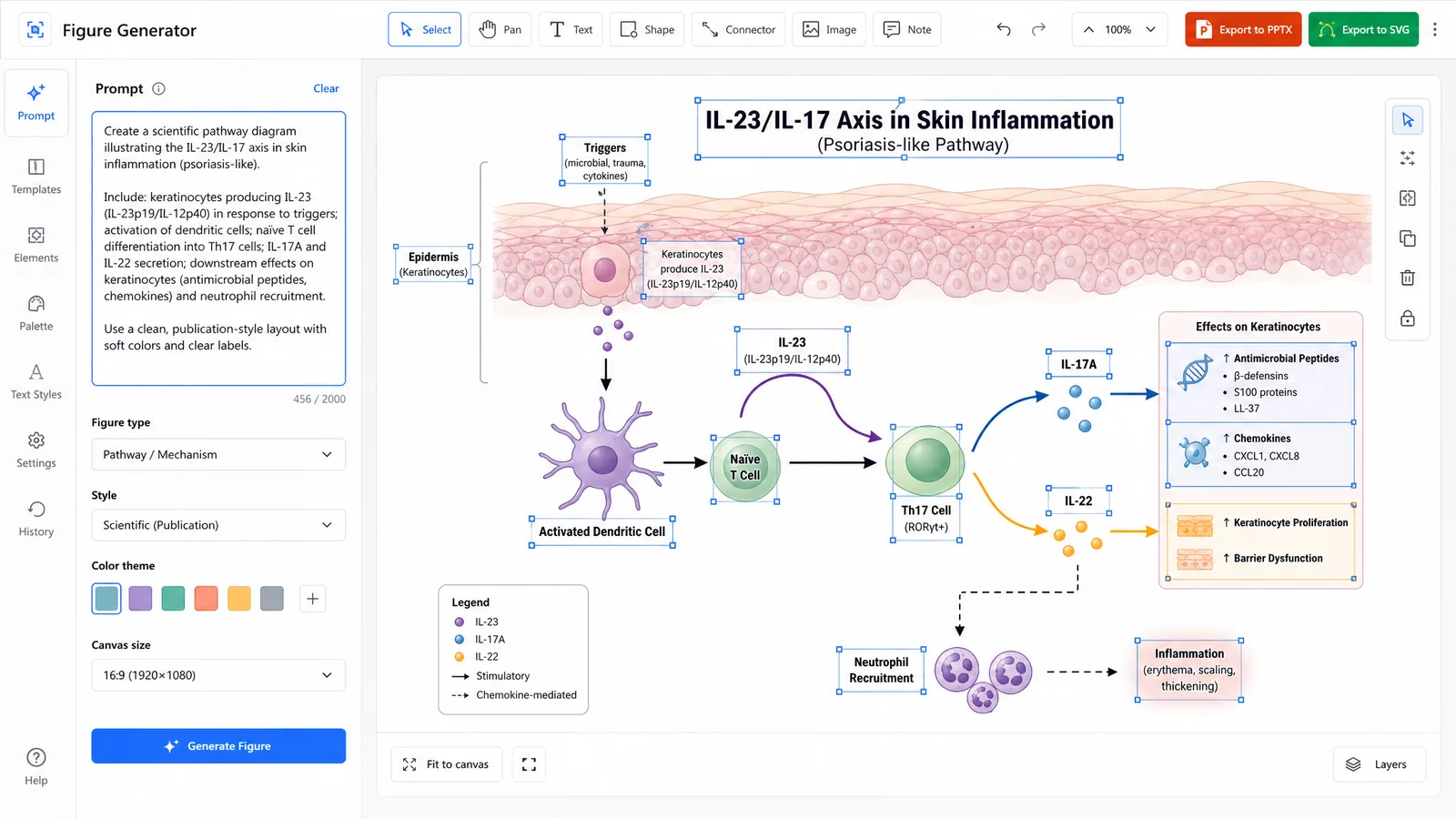This screenshot has height=819, width=1456.
Task: Export the figure to PPTX
Action: [x=1244, y=29]
